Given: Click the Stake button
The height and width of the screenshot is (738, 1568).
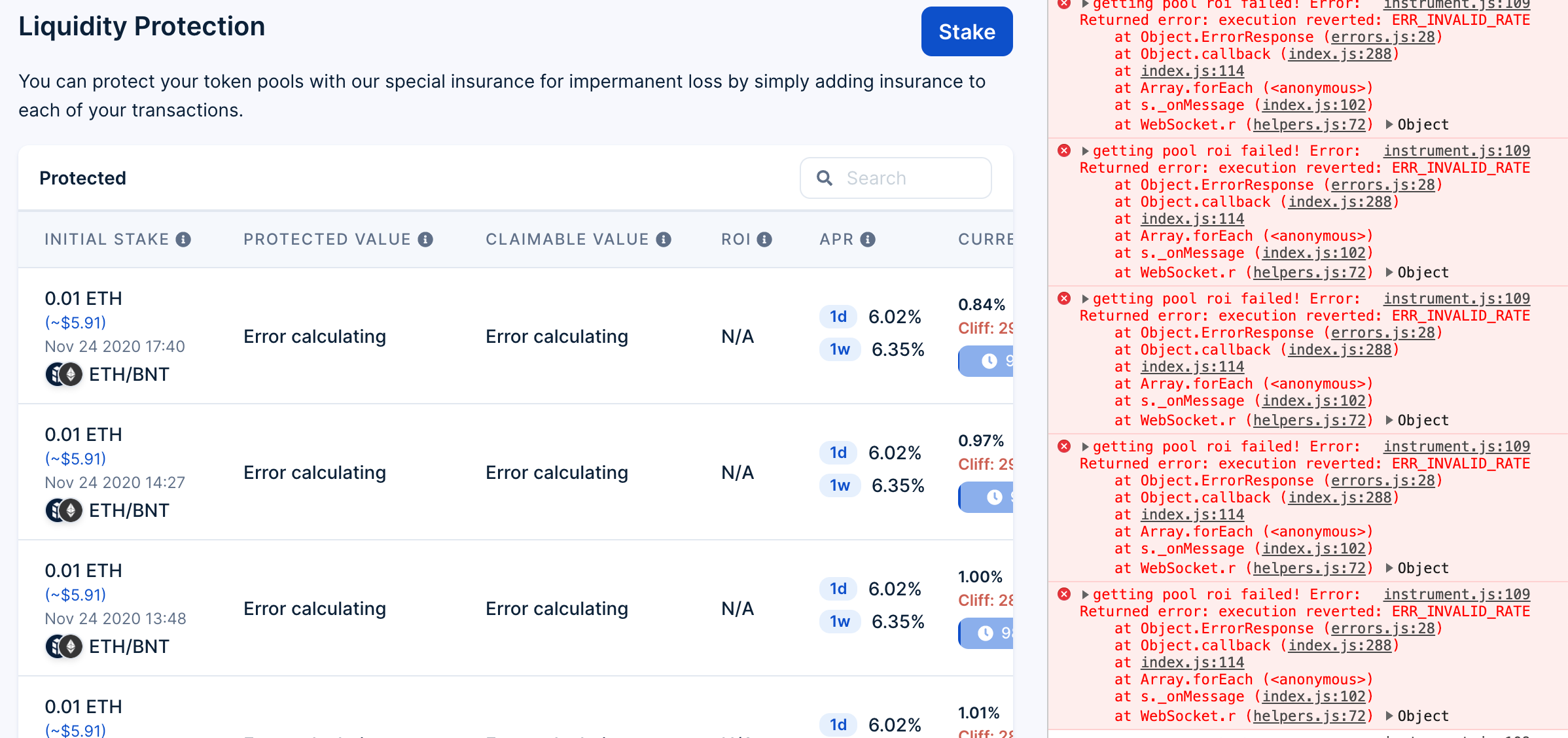Looking at the screenshot, I should (967, 31).
